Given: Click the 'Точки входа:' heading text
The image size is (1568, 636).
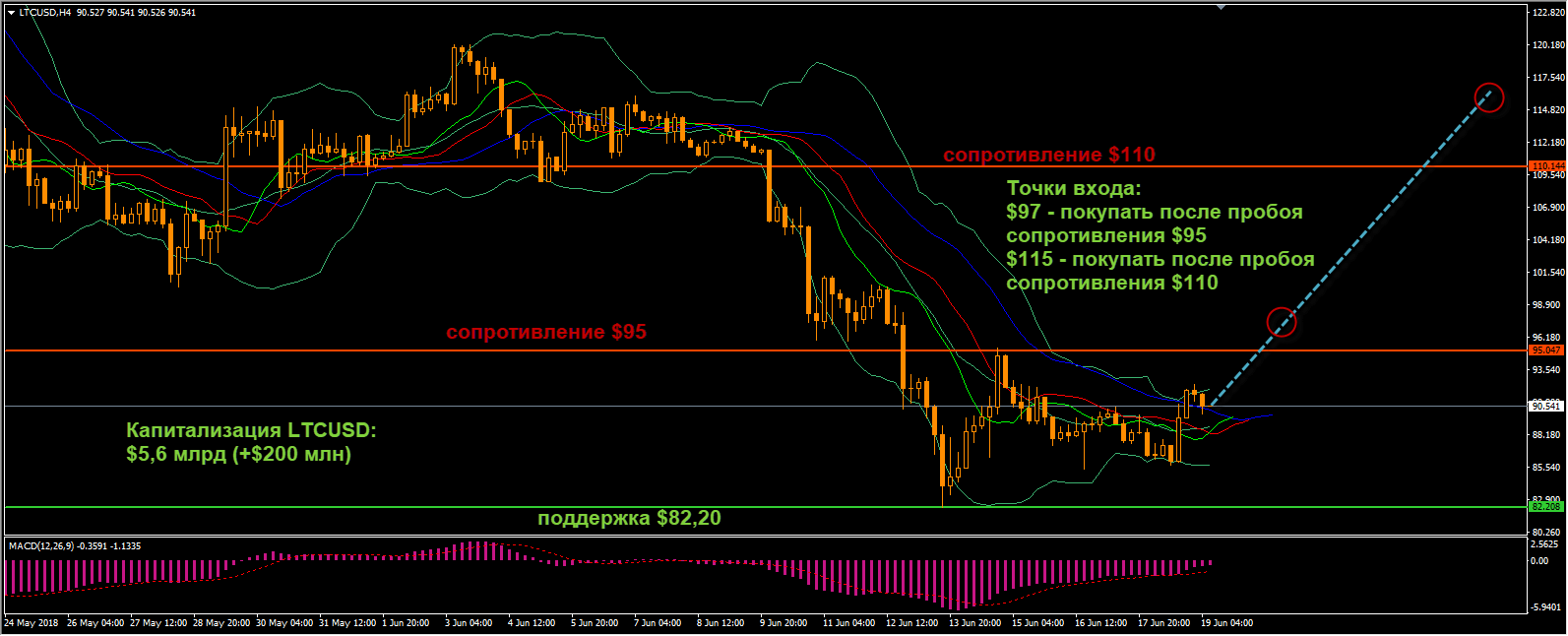Looking at the screenshot, I should (x=1074, y=188).
